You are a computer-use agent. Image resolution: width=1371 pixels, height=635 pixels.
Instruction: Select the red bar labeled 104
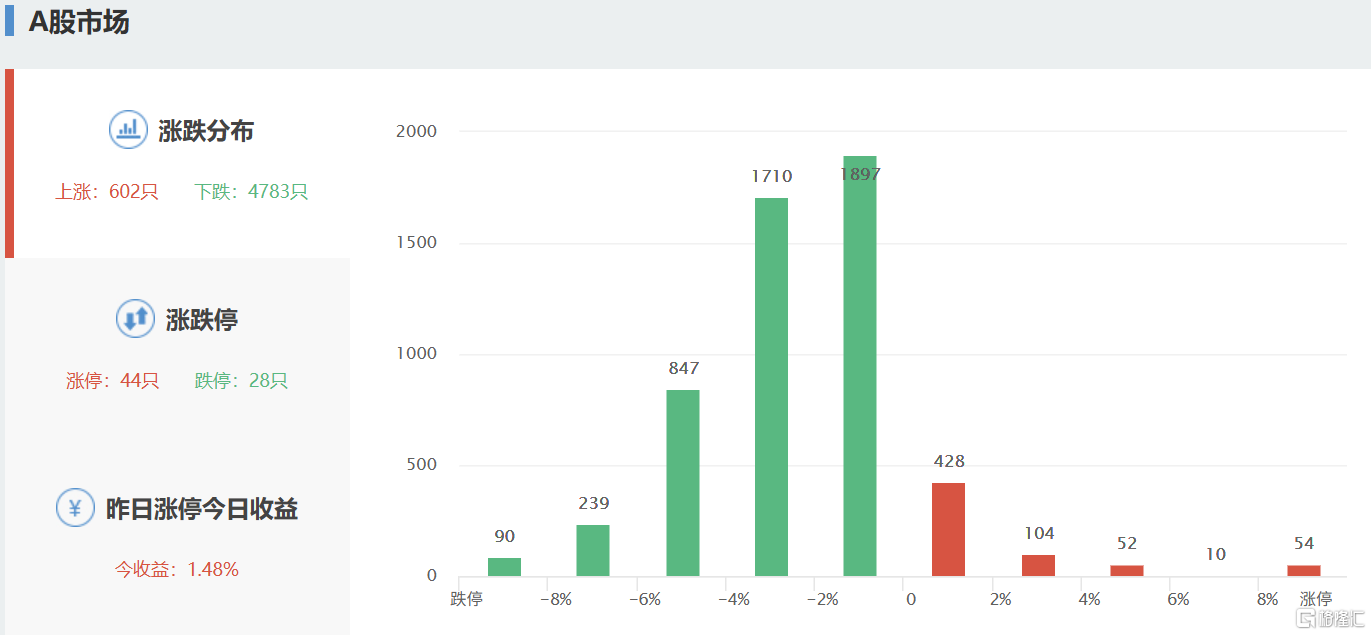pos(1038,566)
